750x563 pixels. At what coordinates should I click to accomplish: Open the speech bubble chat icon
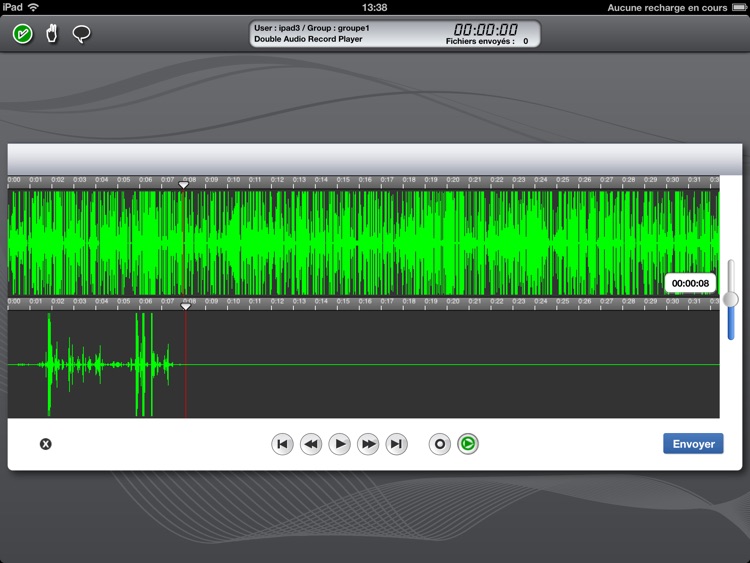click(81, 34)
